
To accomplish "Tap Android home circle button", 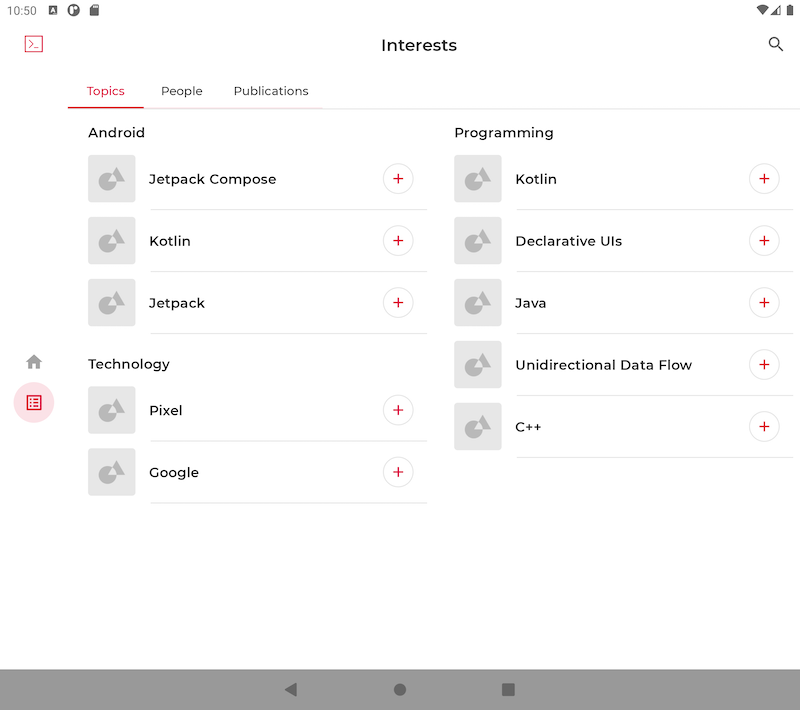I will (400, 690).
